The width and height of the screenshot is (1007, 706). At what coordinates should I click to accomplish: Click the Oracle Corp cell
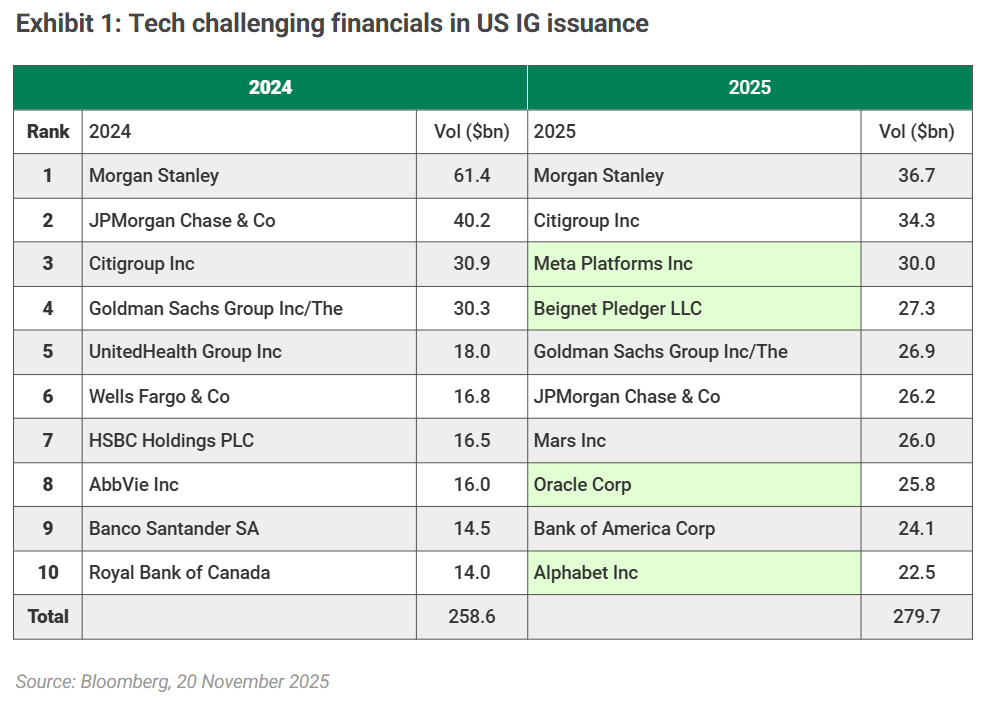tap(582, 485)
